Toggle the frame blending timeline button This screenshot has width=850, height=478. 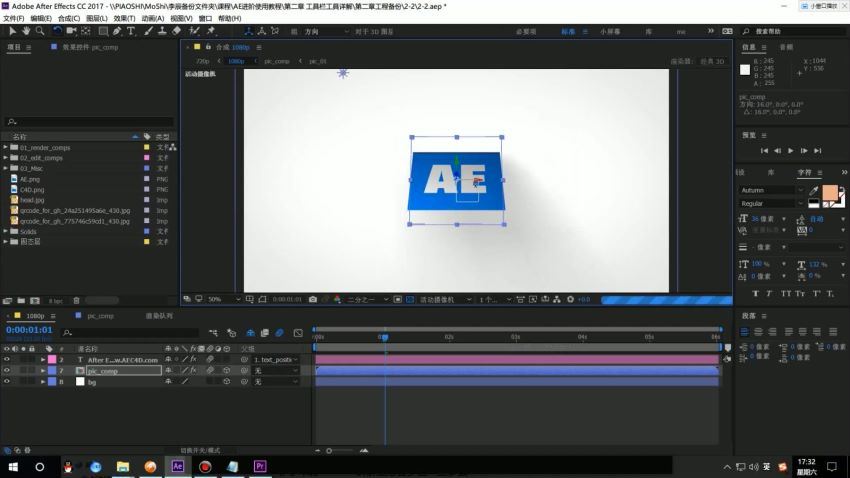(265, 333)
